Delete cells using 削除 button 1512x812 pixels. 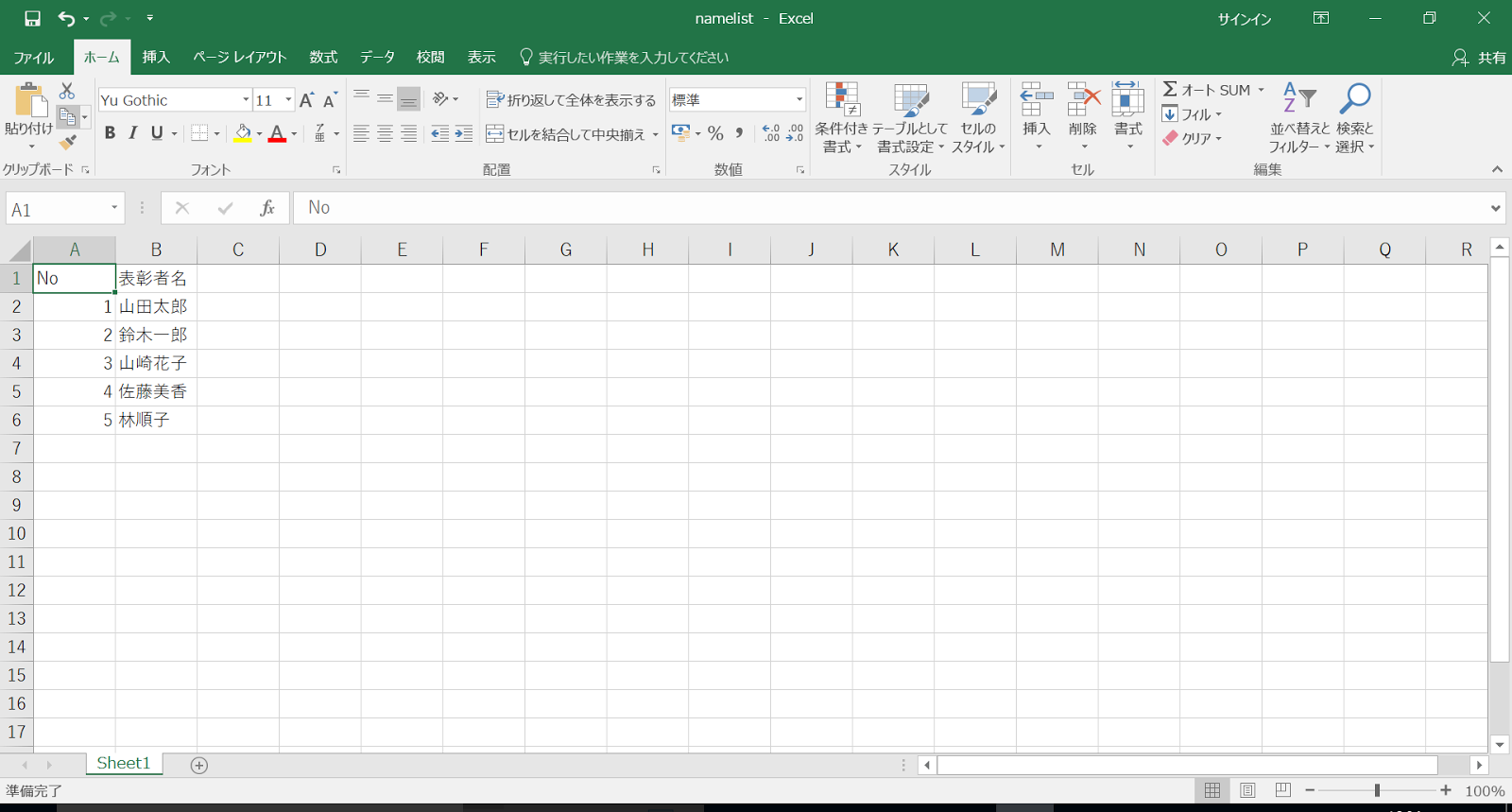coord(1083,115)
